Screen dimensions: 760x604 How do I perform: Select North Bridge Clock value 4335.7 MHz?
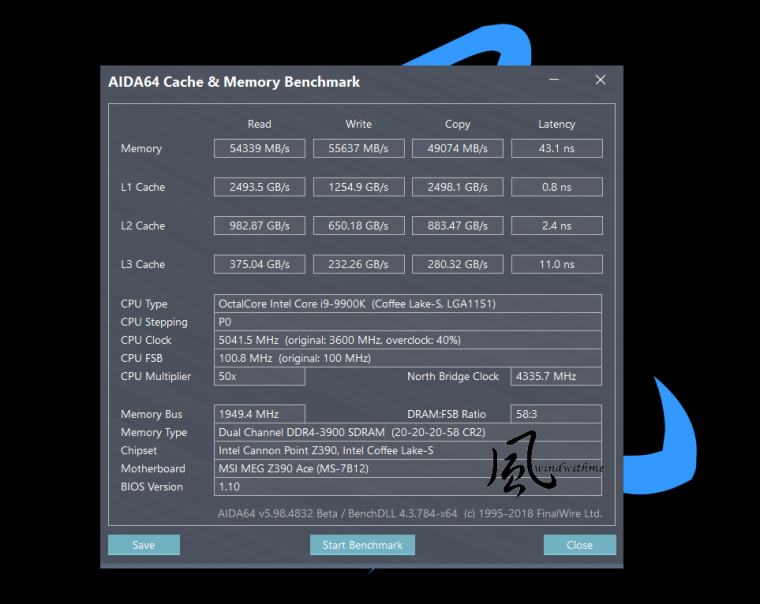(556, 376)
